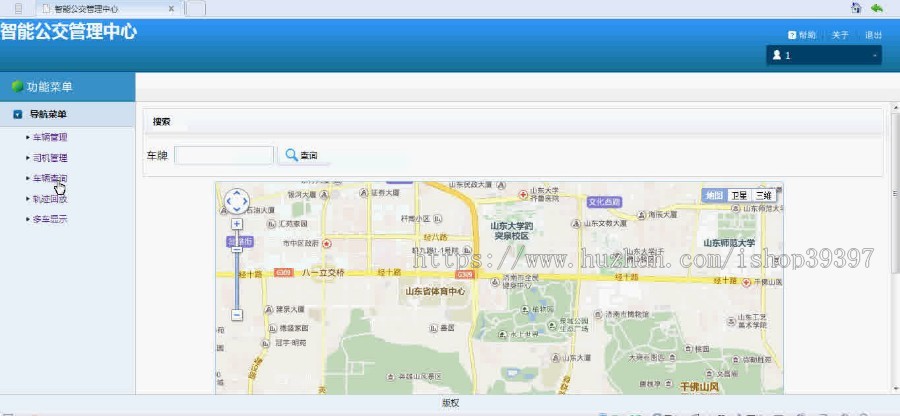
Task: Pan the map right with compass arrow
Action: (x=245, y=201)
